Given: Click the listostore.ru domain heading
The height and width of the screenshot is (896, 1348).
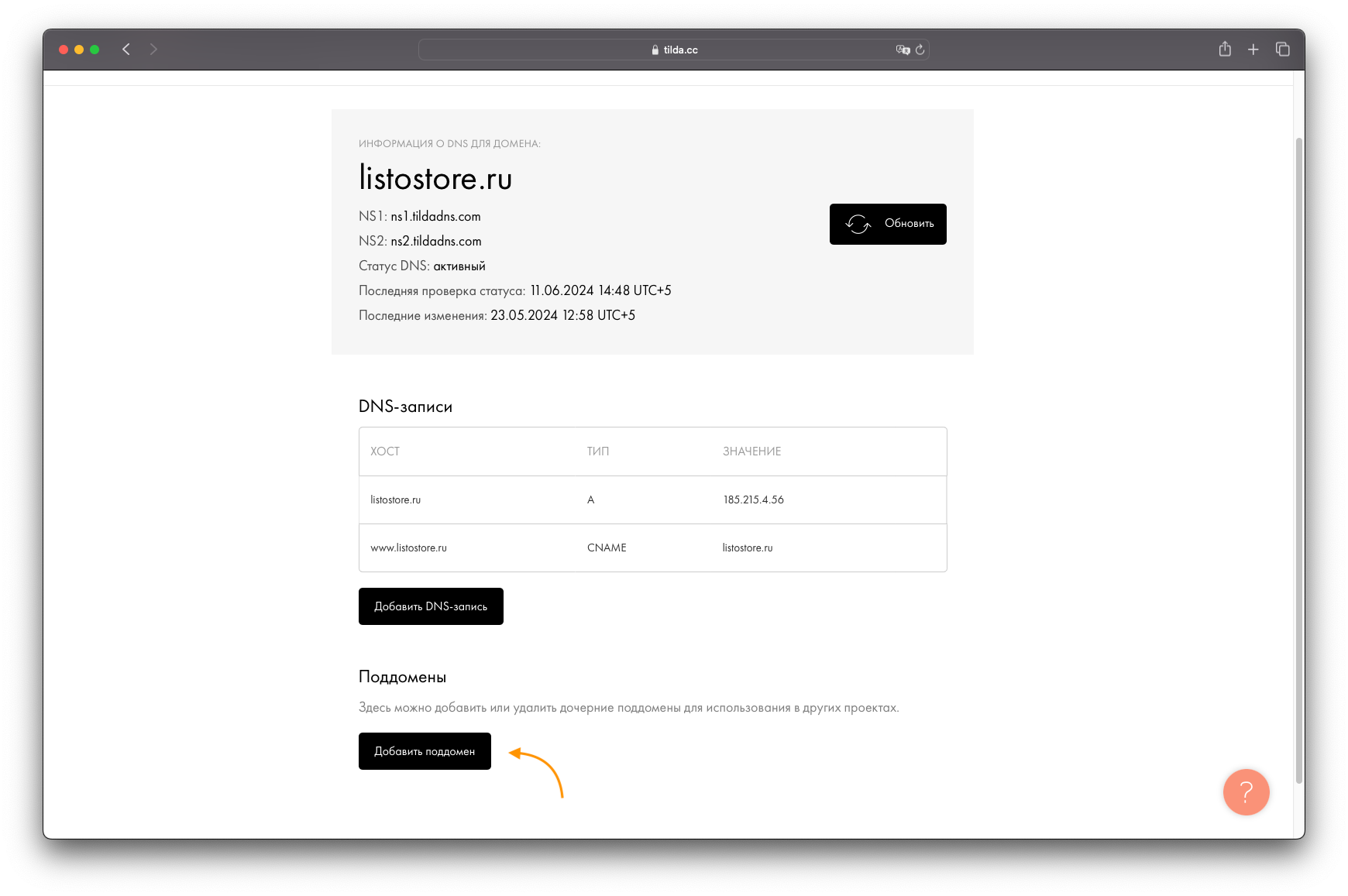Looking at the screenshot, I should coord(435,178).
